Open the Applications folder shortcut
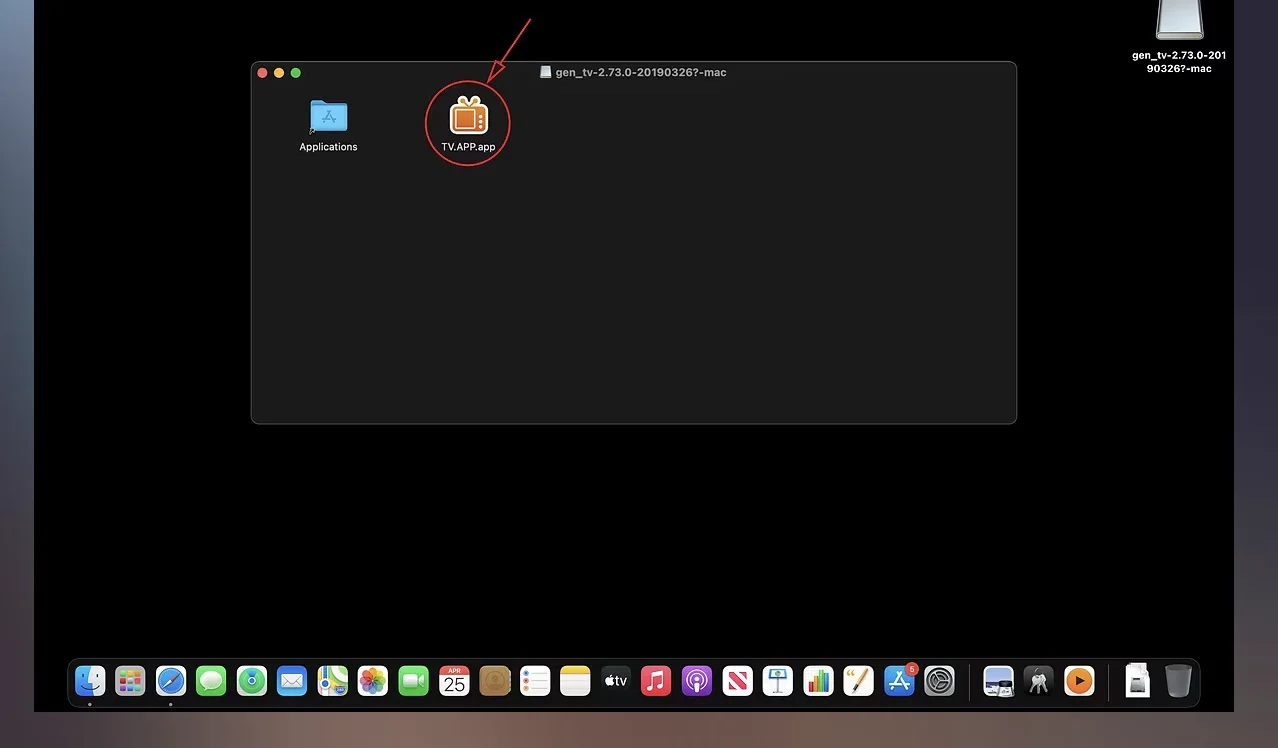 pyautogui.click(x=328, y=117)
